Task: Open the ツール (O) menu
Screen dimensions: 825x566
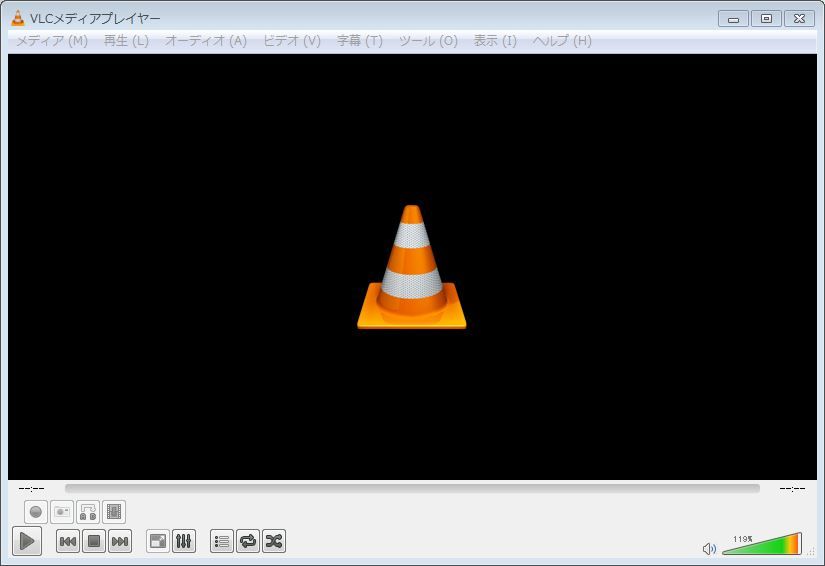Action: point(428,41)
